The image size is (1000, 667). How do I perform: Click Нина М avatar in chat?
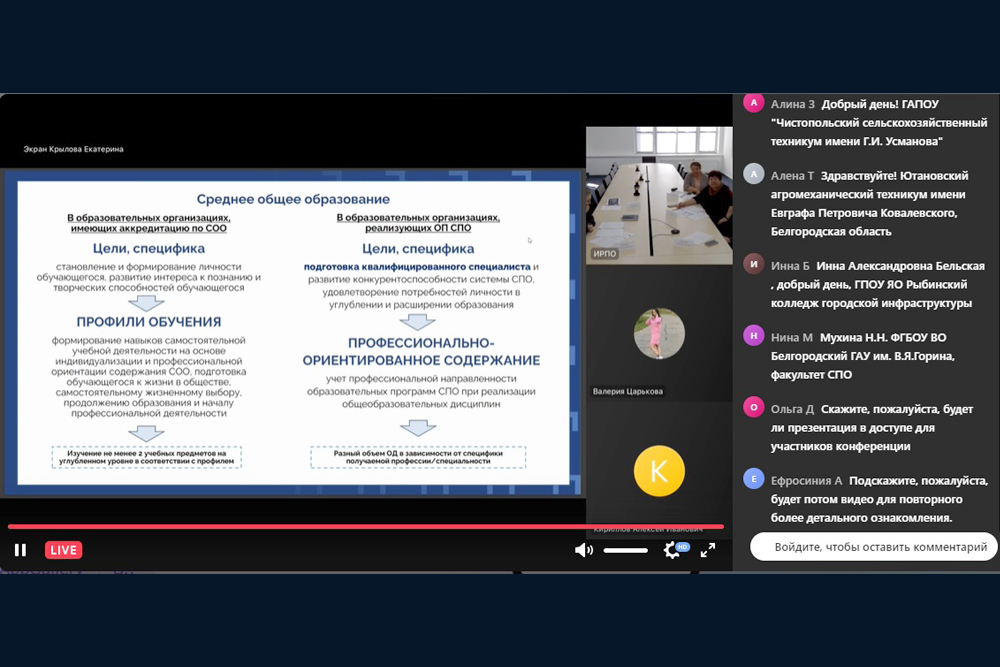pyautogui.click(x=753, y=336)
